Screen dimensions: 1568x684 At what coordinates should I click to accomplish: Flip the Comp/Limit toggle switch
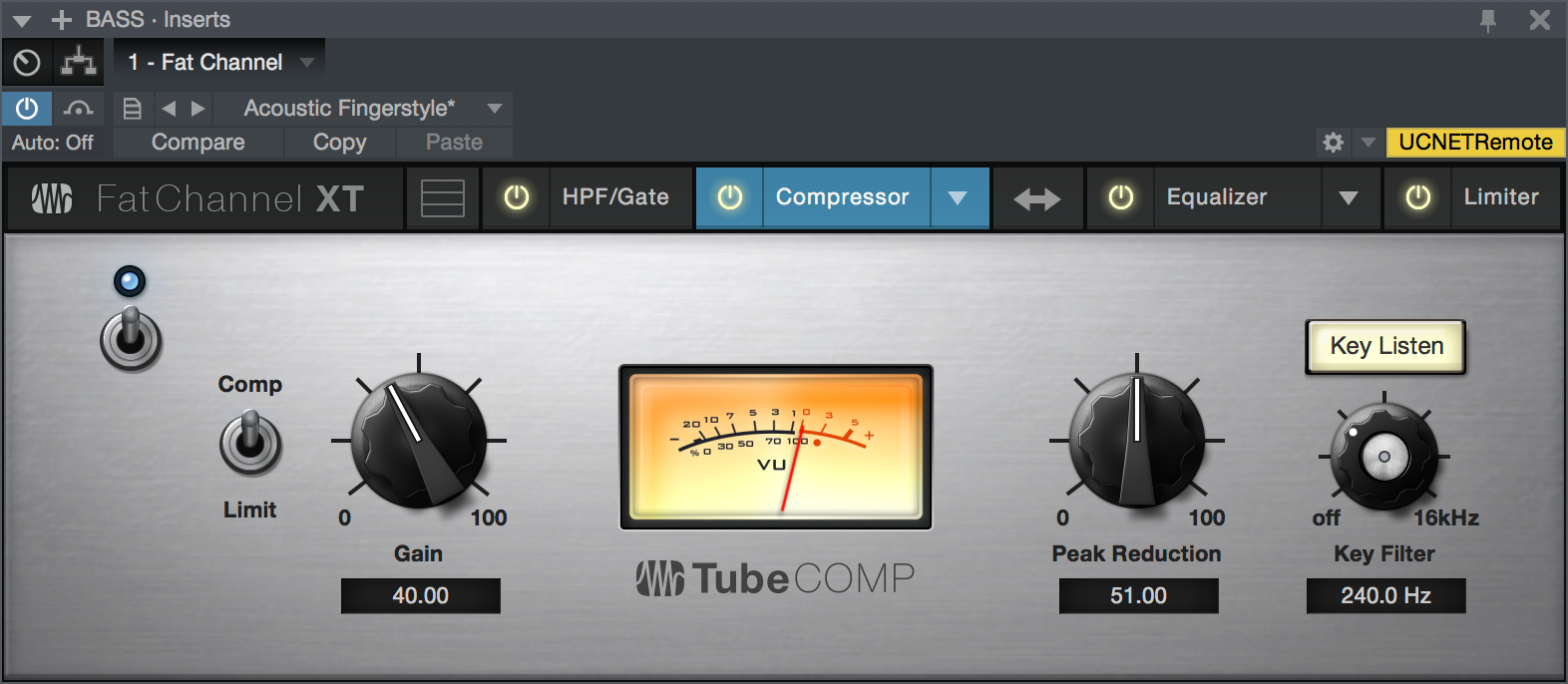point(250,444)
